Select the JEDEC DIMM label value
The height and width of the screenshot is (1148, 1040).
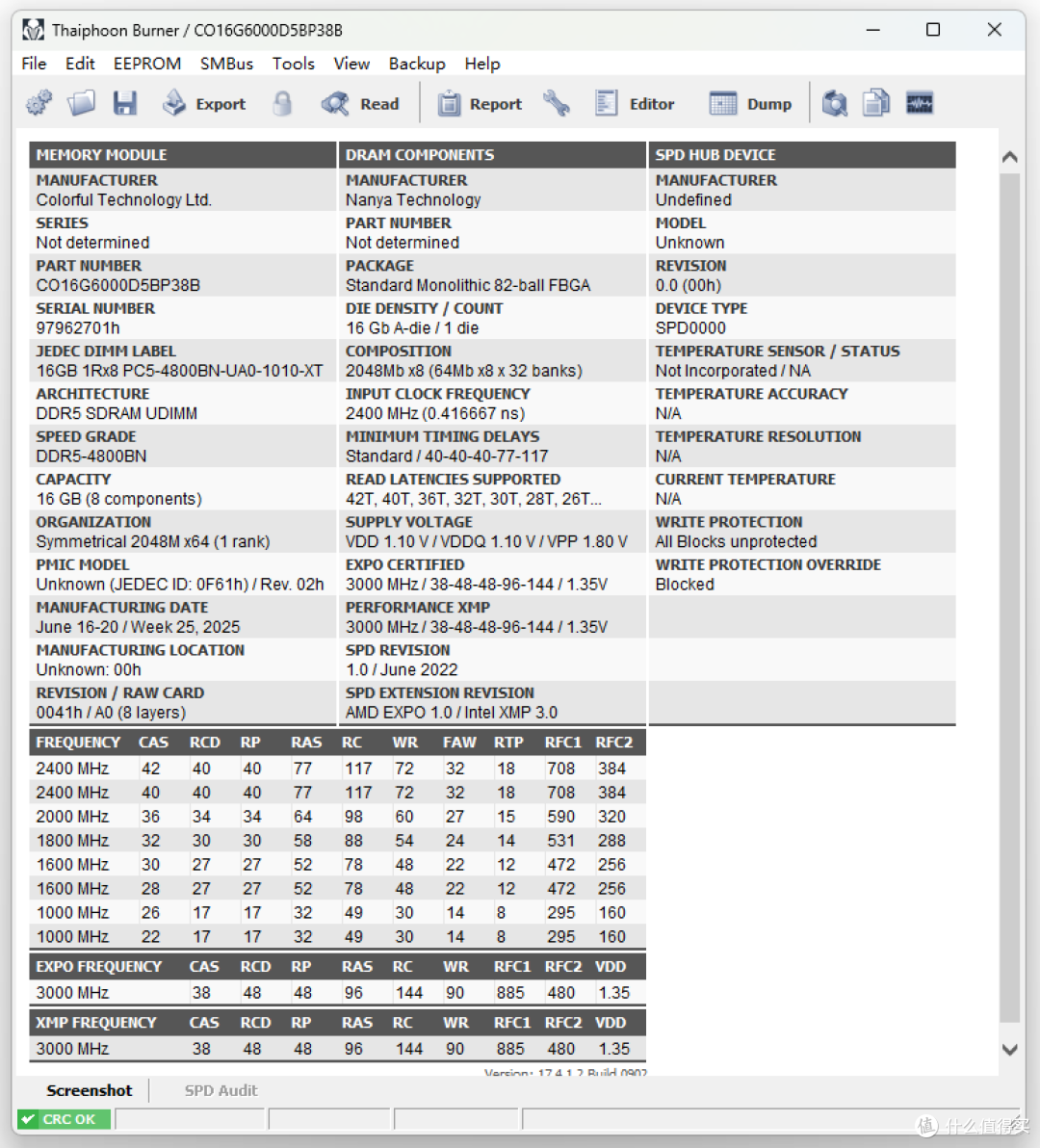tap(180, 371)
